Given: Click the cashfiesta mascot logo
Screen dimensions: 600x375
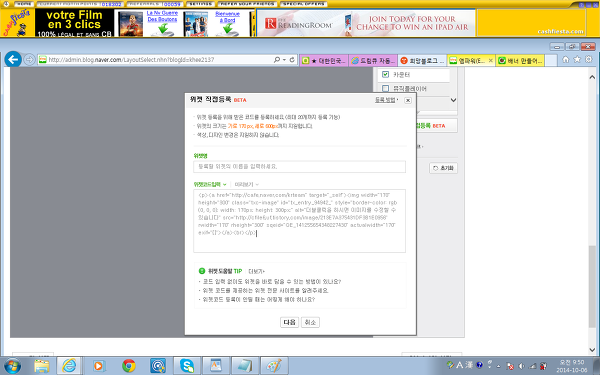Looking at the screenshot, I should (18, 23).
